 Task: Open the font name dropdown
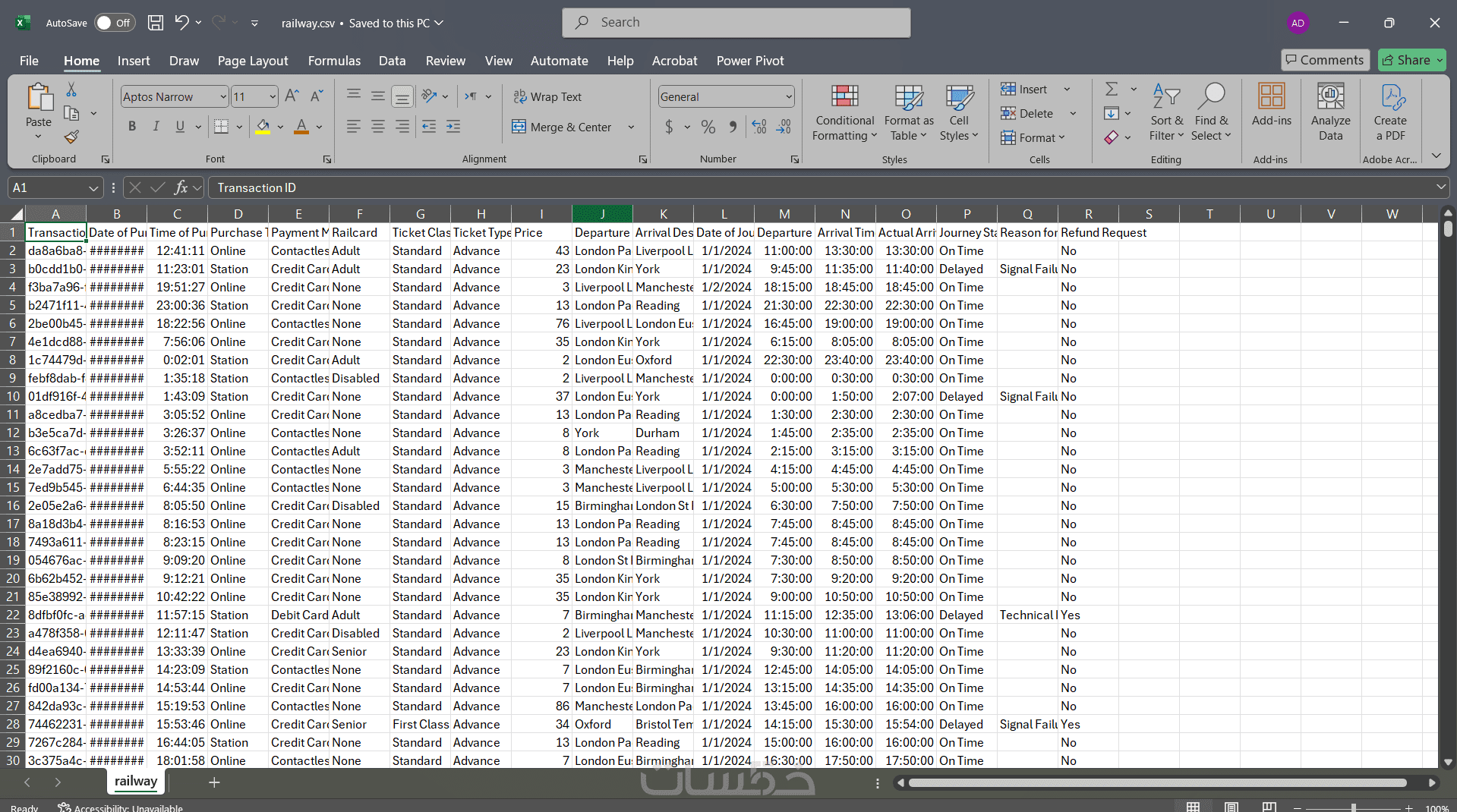point(223,96)
